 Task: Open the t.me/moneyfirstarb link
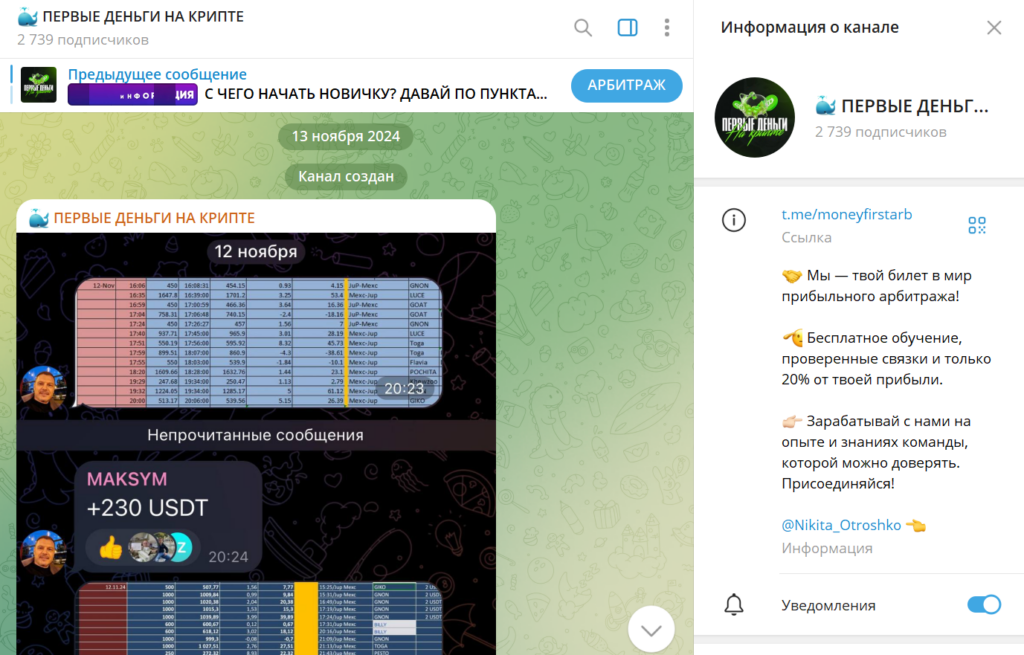(x=846, y=214)
